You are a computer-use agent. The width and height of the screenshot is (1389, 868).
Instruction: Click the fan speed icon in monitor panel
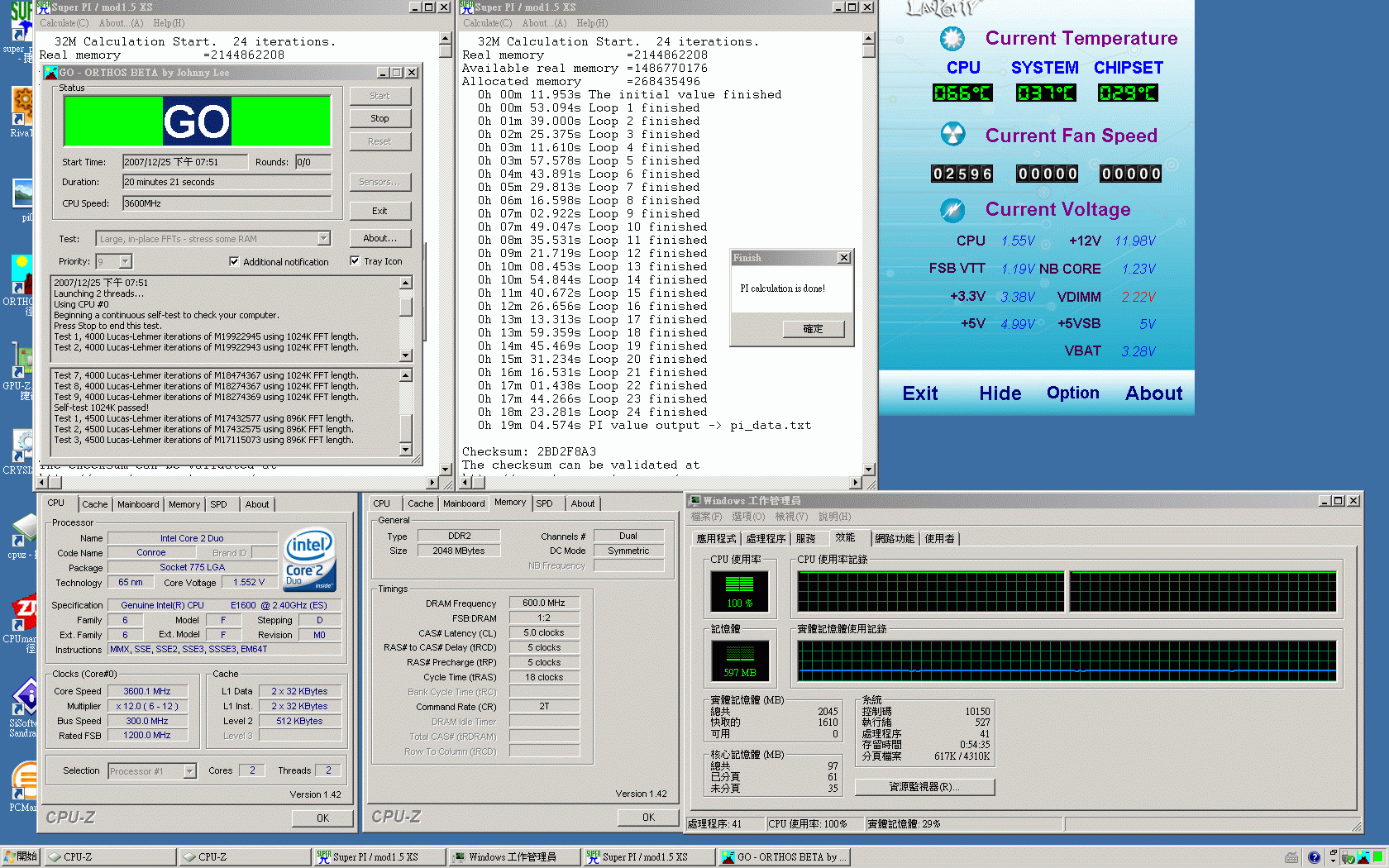(x=952, y=134)
